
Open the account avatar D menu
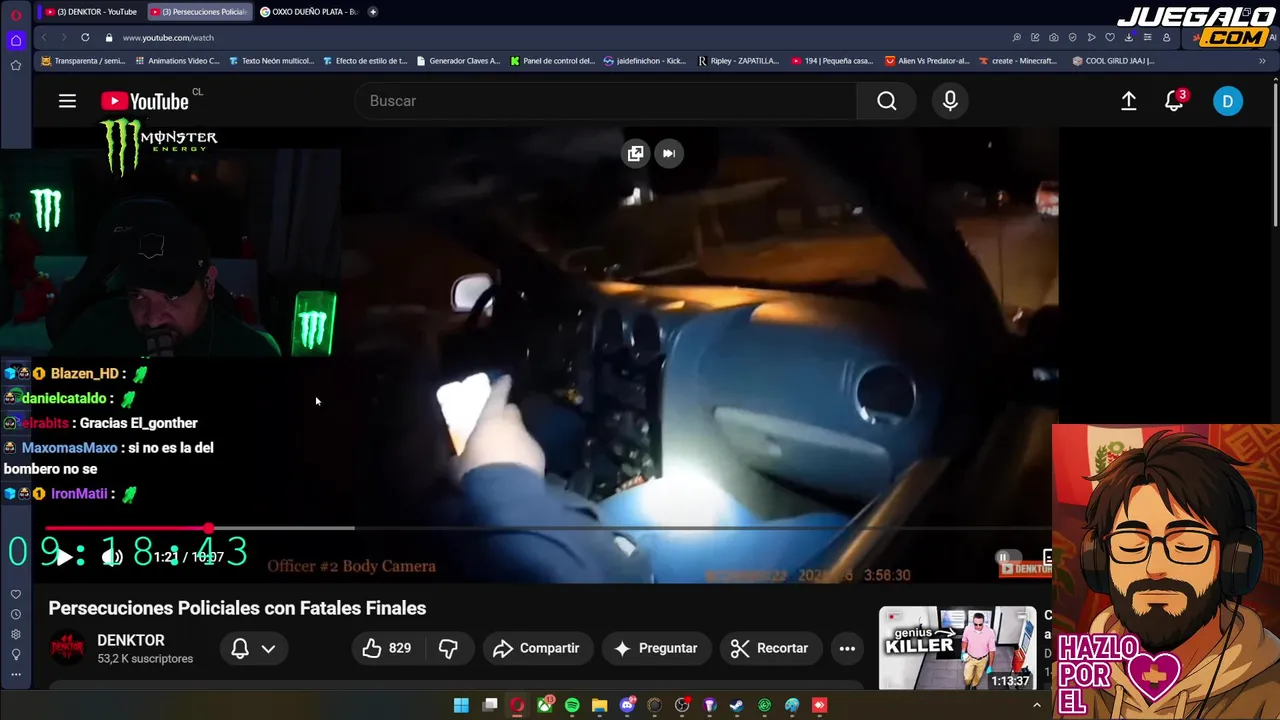1228,101
